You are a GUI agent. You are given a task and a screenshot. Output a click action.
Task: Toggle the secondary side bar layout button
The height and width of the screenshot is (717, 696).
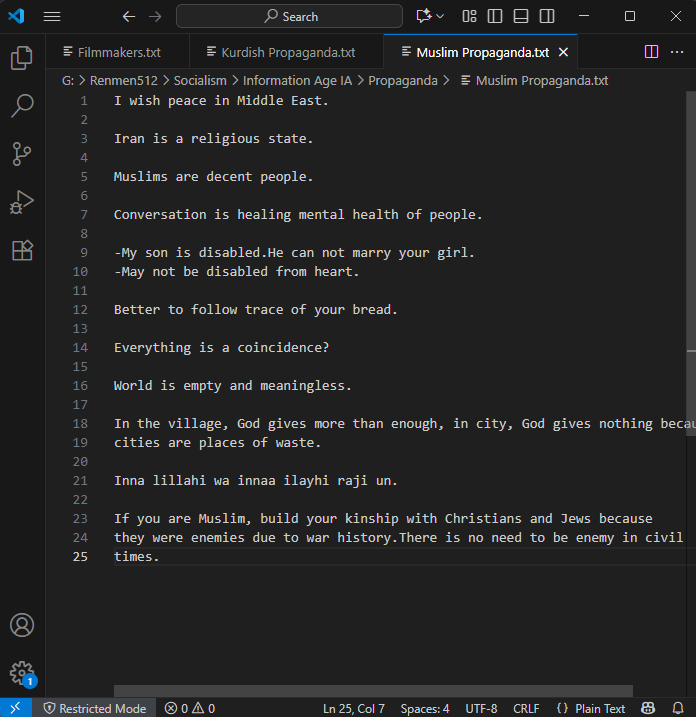pos(546,16)
